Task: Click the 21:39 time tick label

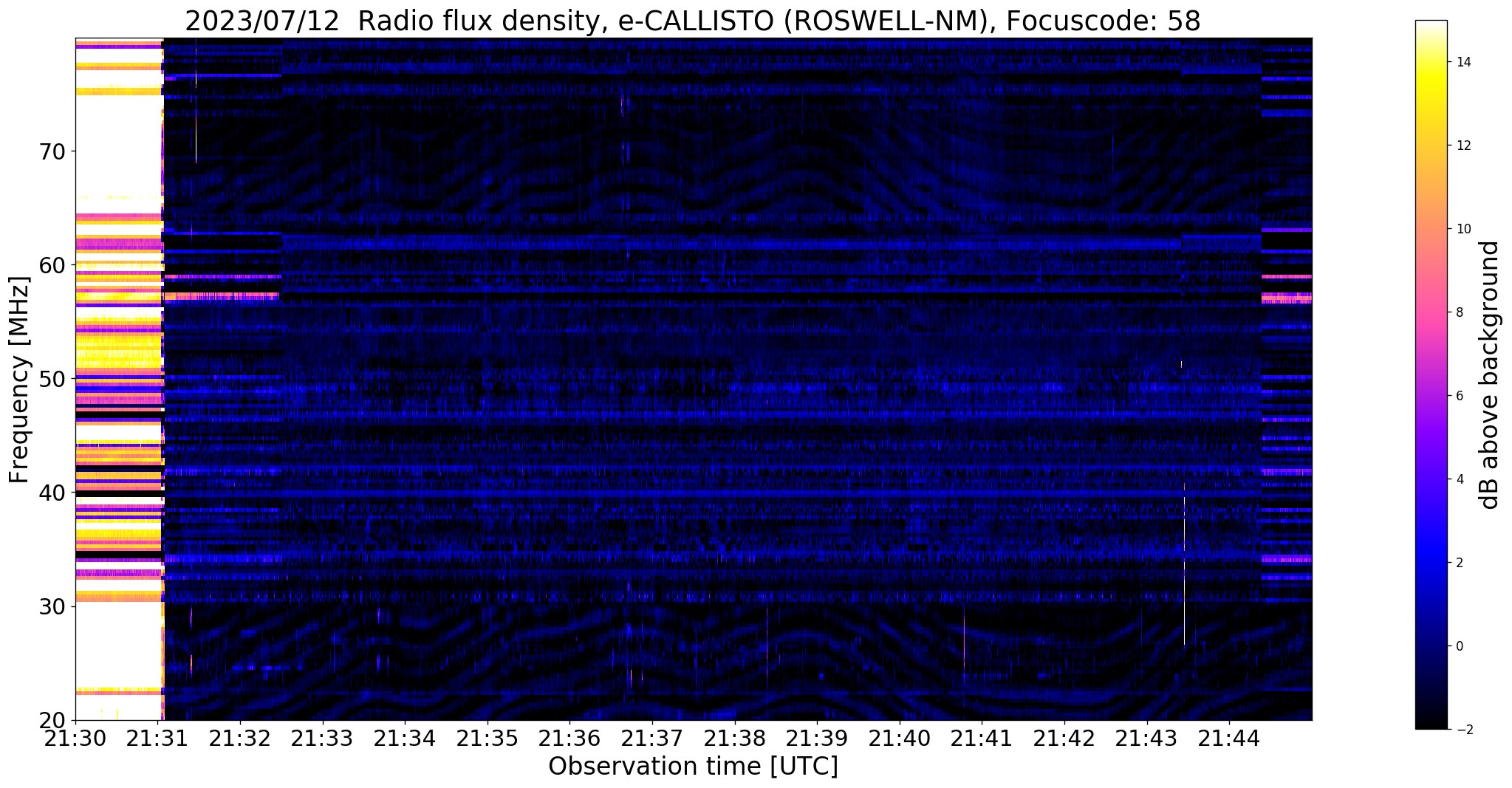Action: (x=818, y=738)
